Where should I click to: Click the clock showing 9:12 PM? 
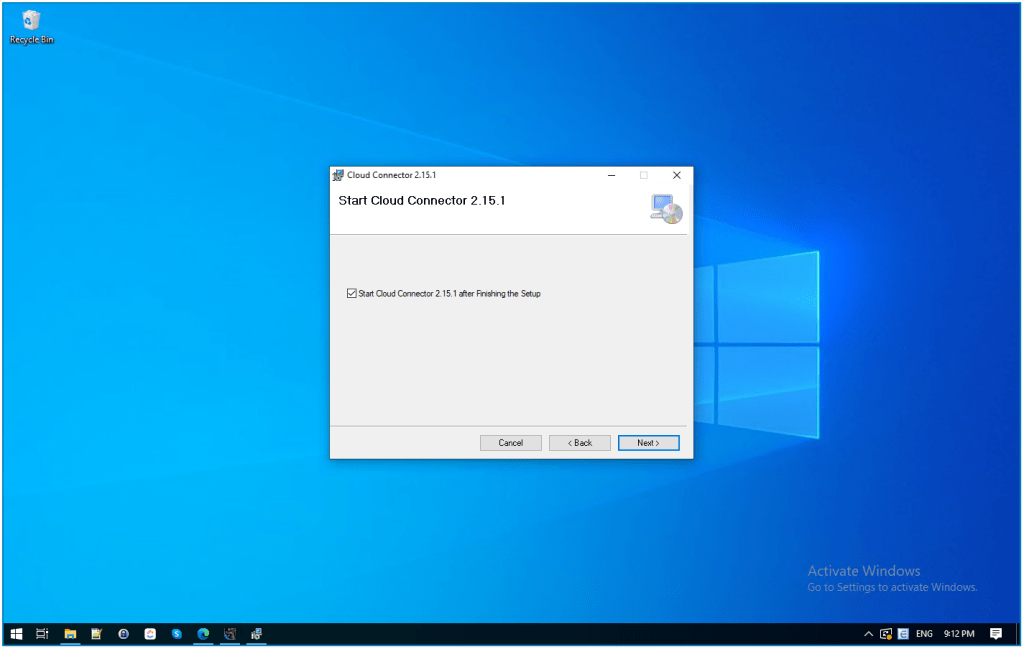pos(959,634)
